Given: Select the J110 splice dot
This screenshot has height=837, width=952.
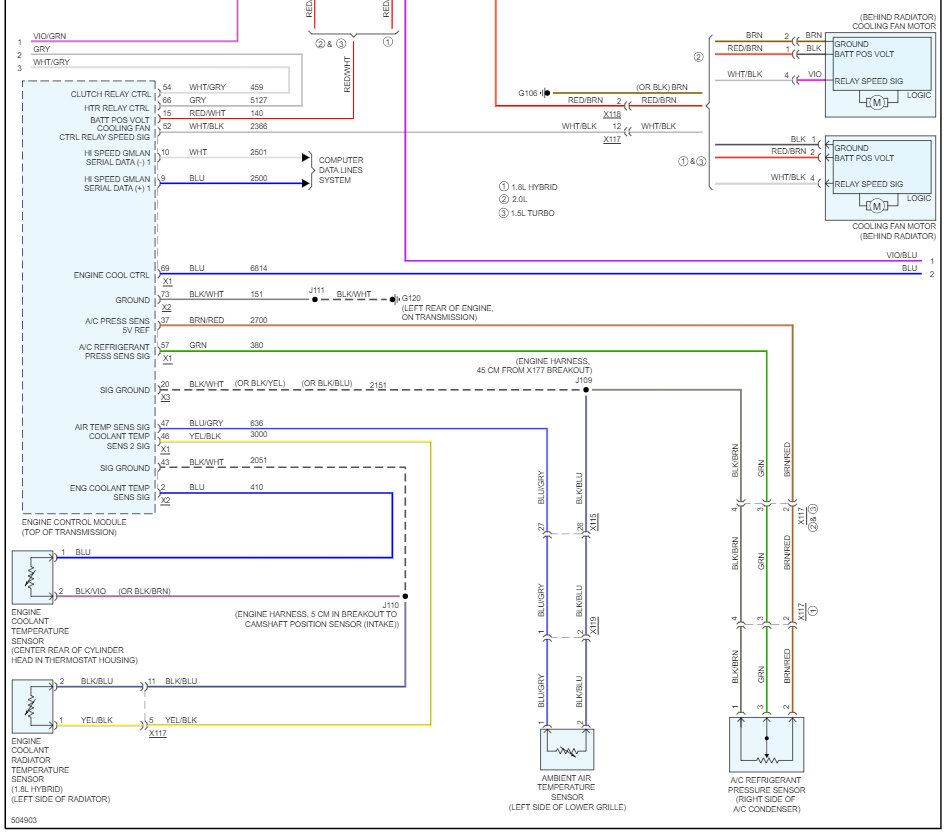Looking at the screenshot, I should (405, 596).
